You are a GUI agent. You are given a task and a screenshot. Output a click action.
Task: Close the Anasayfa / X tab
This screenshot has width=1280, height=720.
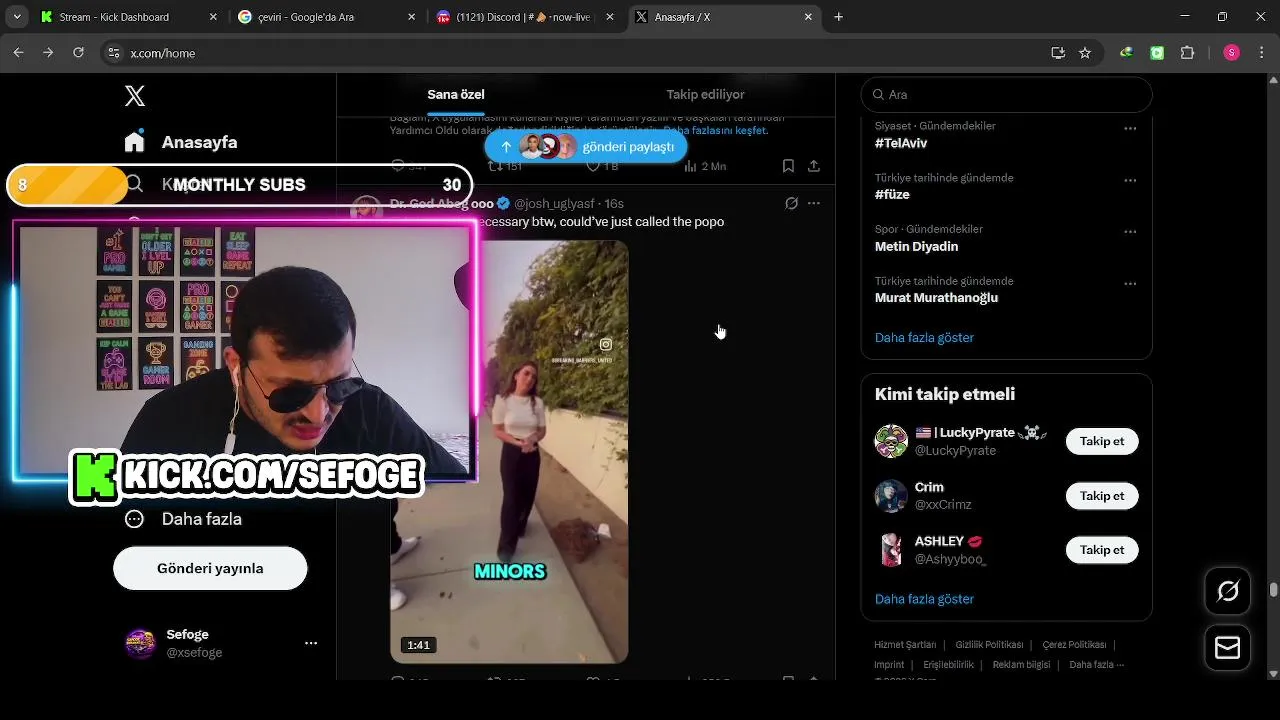(808, 17)
